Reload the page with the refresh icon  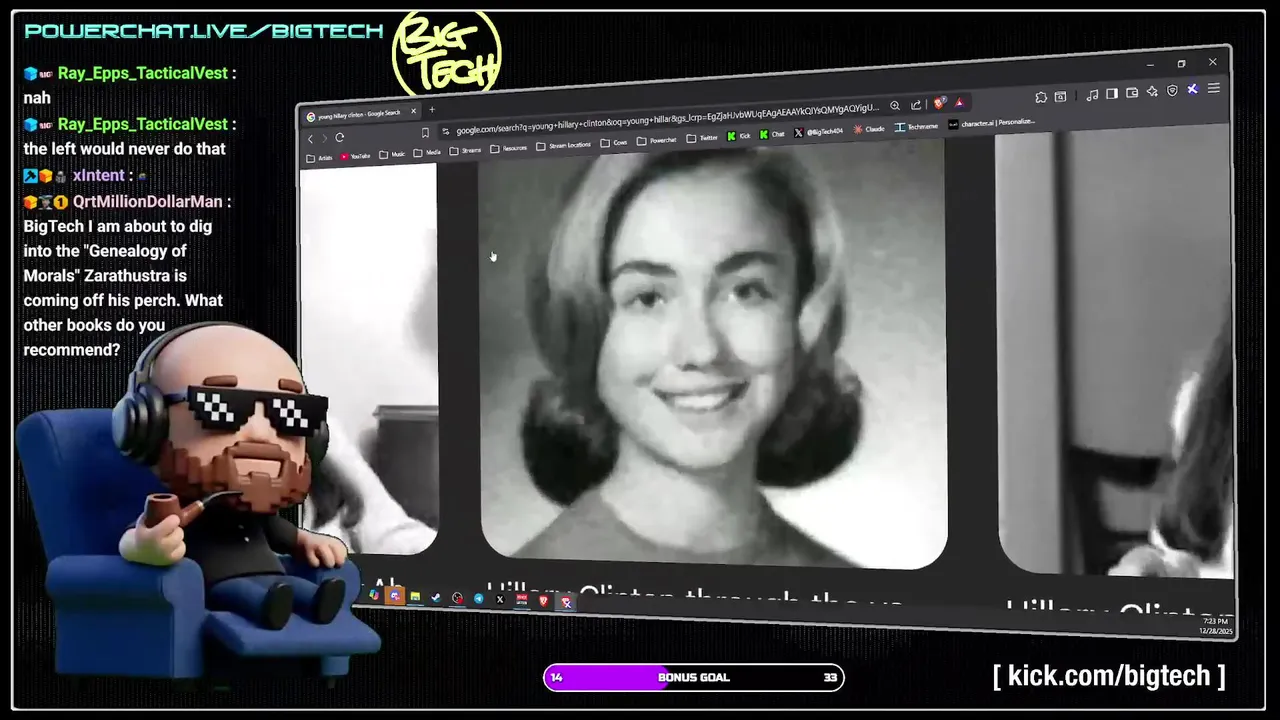coord(340,137)
